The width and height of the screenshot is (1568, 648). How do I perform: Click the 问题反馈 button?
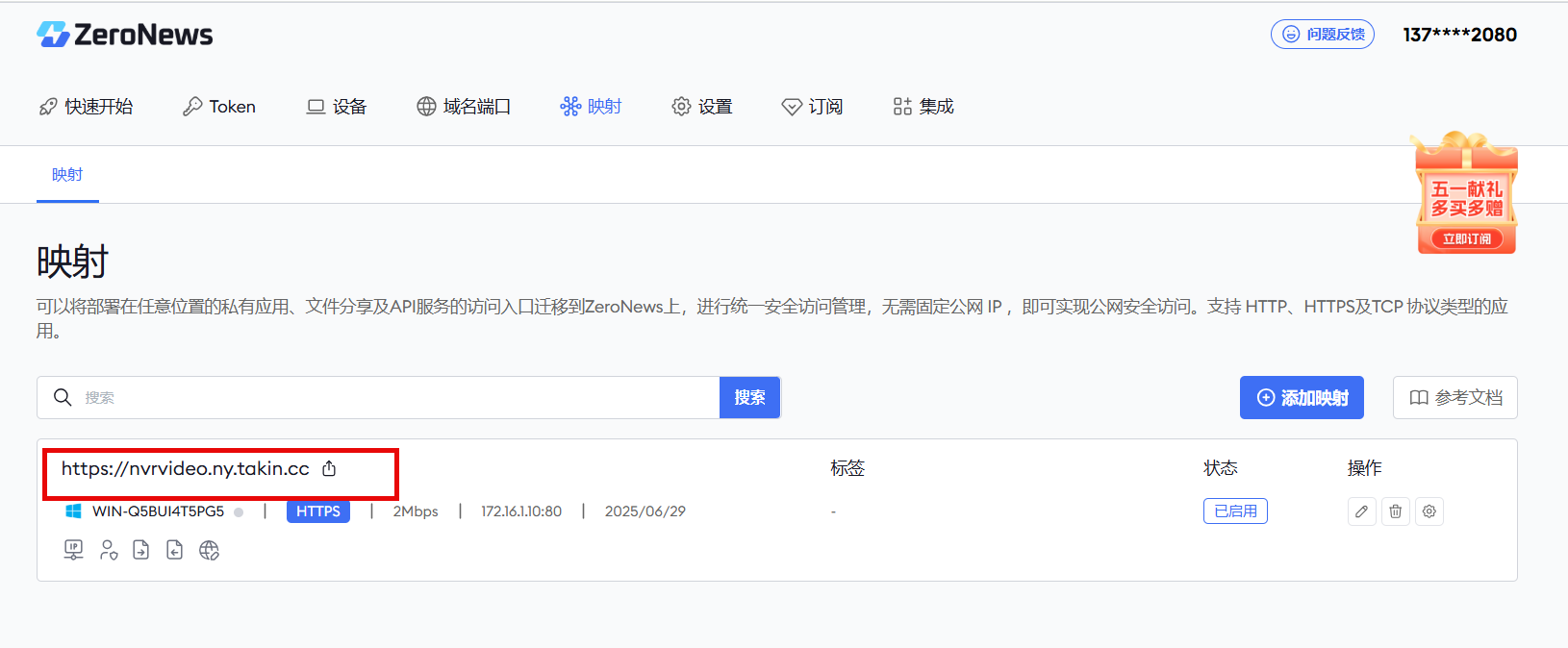click(x=1323, y=35)
